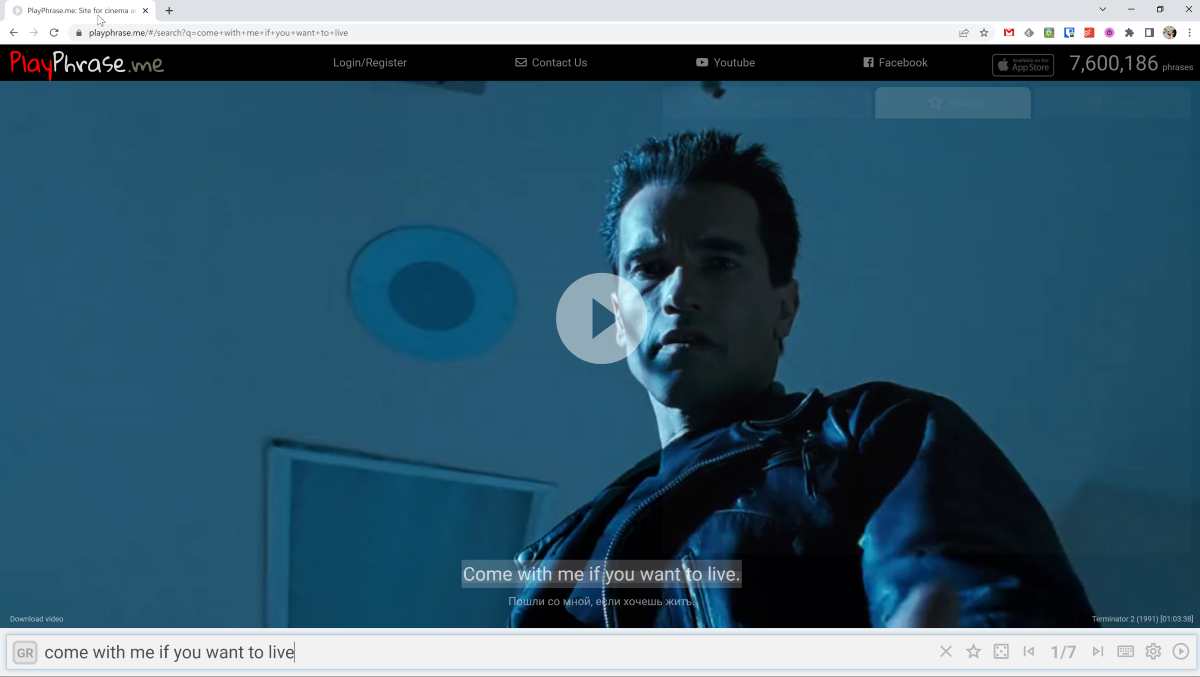Screen dimensions: 1200x677
Task: Open Chrome three-dot menu
Action: [x=1188, y=32]
